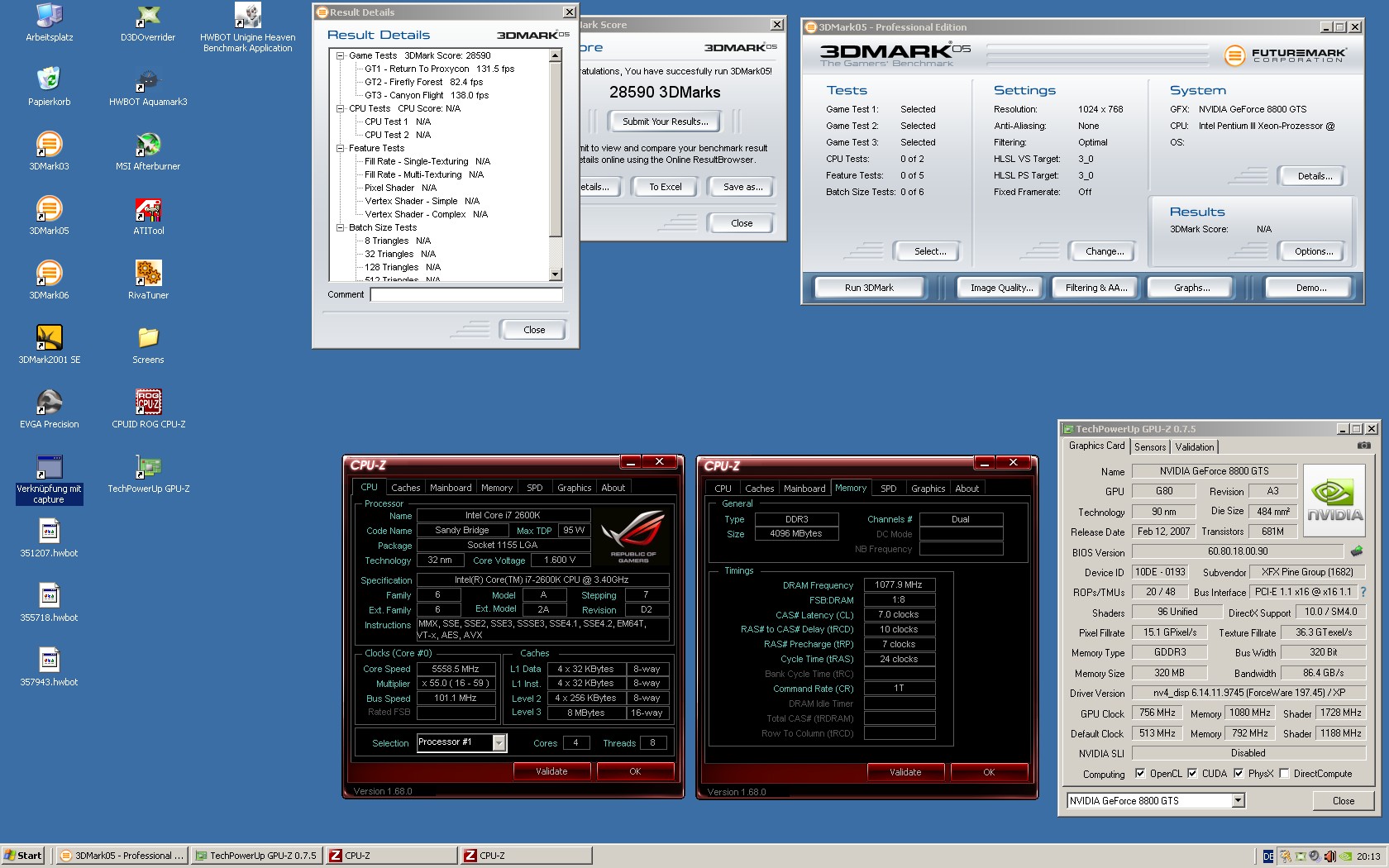This screenshot has height=868, width=1389.
Task: Click scroll down arrow in Result Details
Action: (556, 274)
